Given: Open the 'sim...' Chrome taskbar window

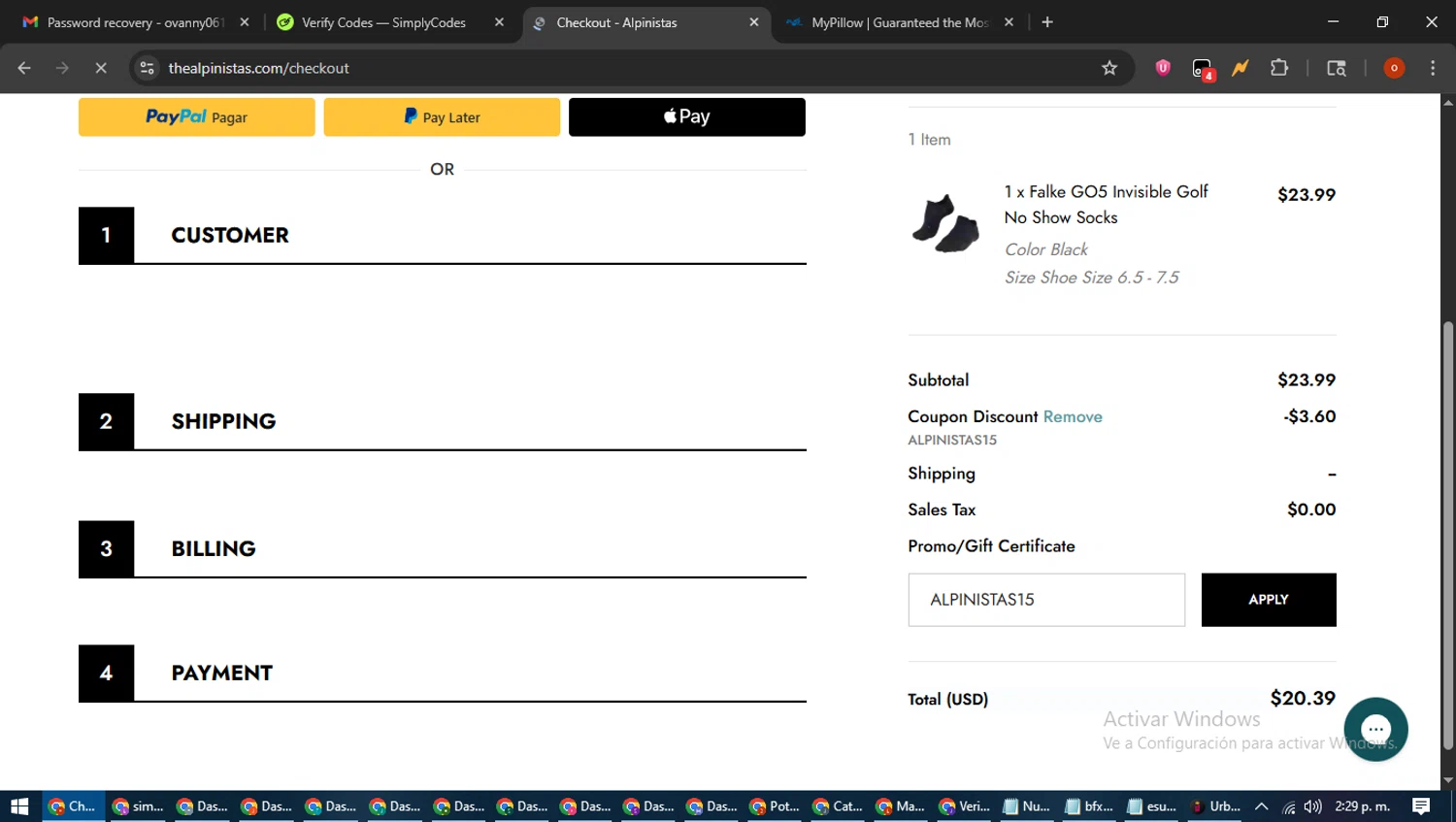Looking at the screenshot, I should 137,806.
